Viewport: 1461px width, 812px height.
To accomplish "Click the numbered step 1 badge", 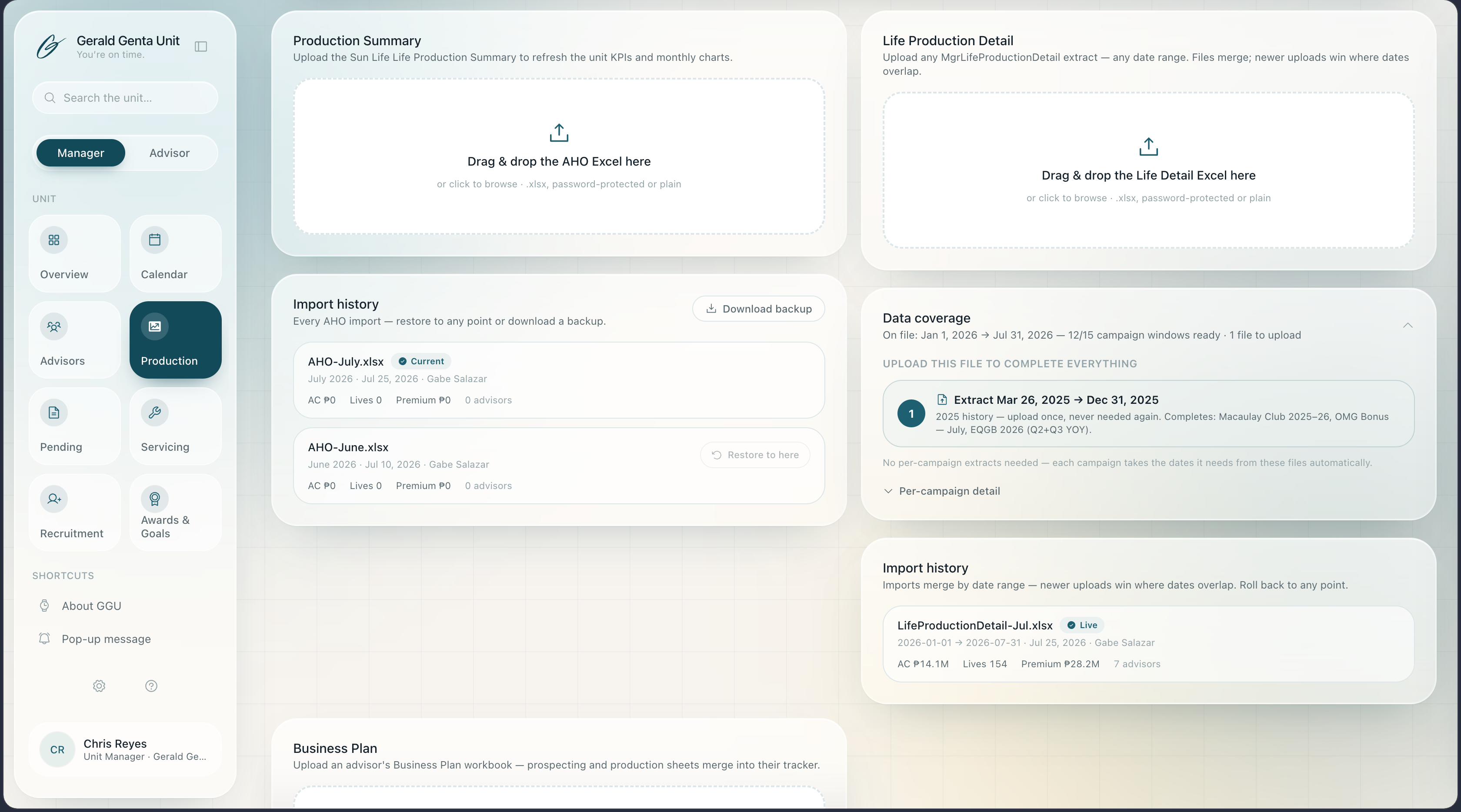I will [911, 413].
